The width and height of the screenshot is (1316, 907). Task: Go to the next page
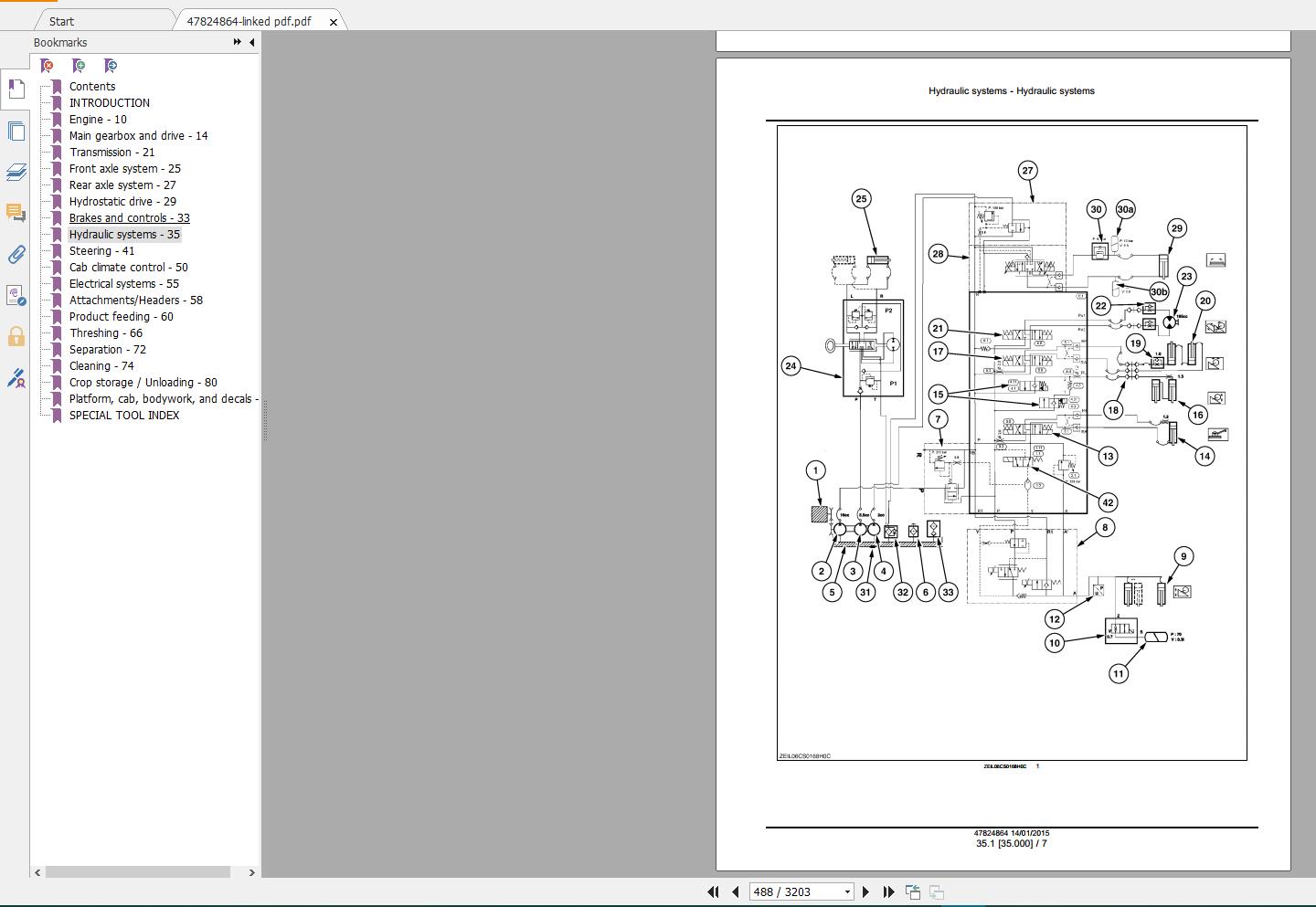tap(865, 891)
